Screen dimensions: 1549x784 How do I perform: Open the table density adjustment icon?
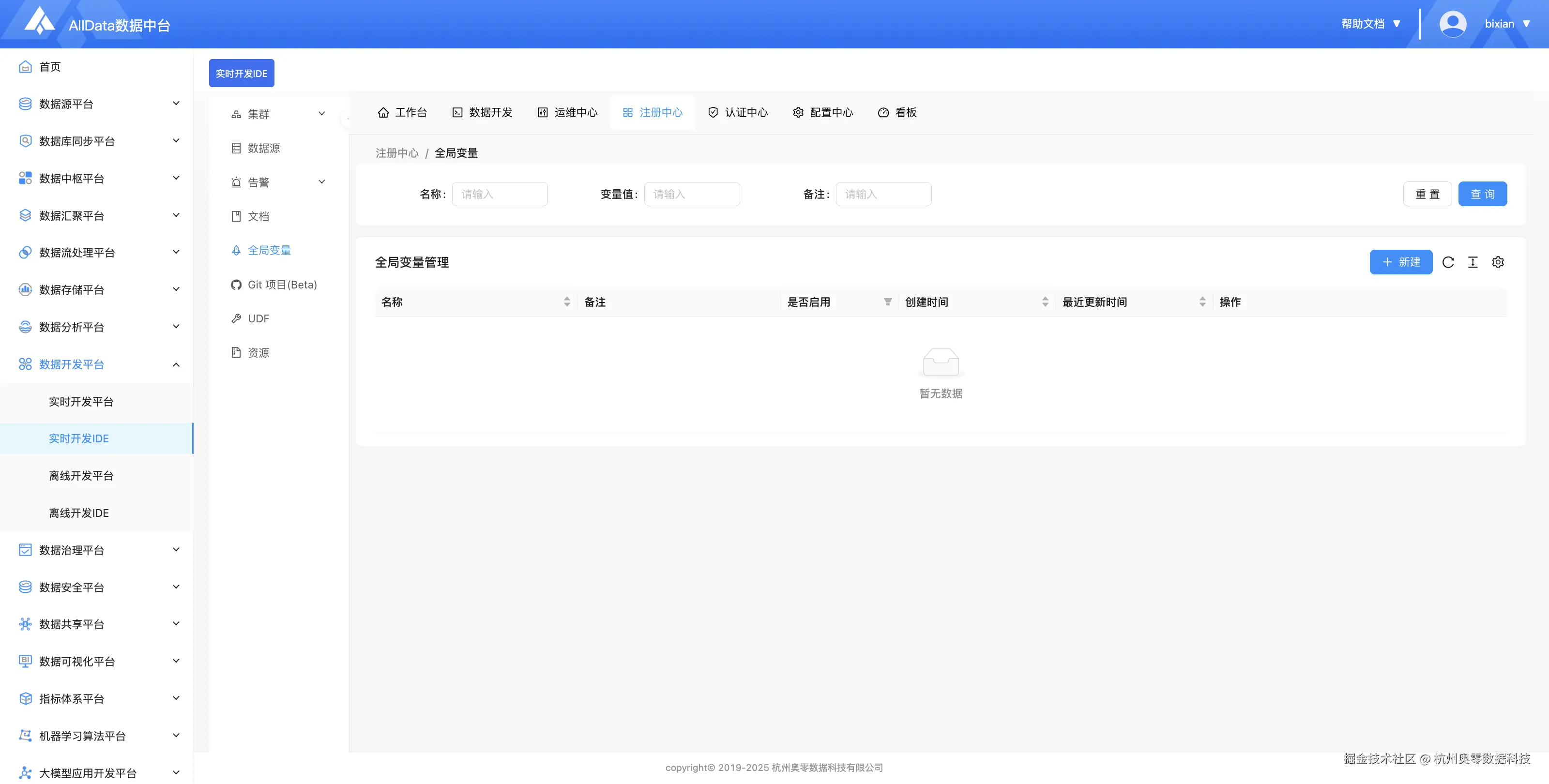click(1473, 262)
